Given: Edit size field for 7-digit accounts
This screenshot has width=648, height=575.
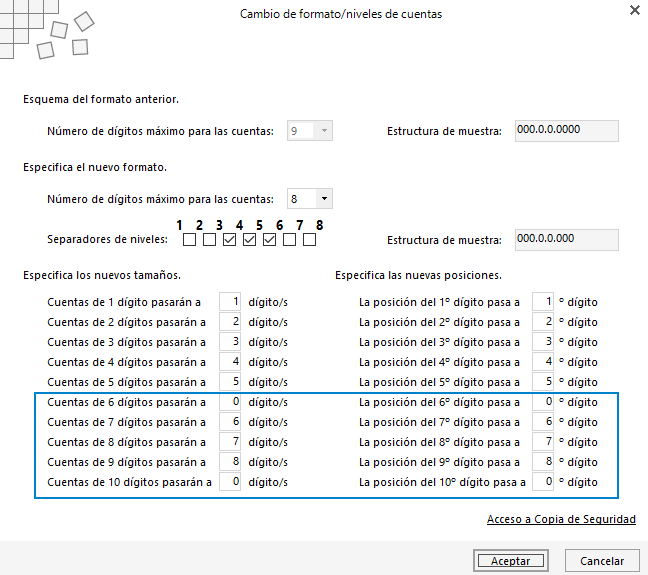Looking at the screenshot, I should click(230, 422).
